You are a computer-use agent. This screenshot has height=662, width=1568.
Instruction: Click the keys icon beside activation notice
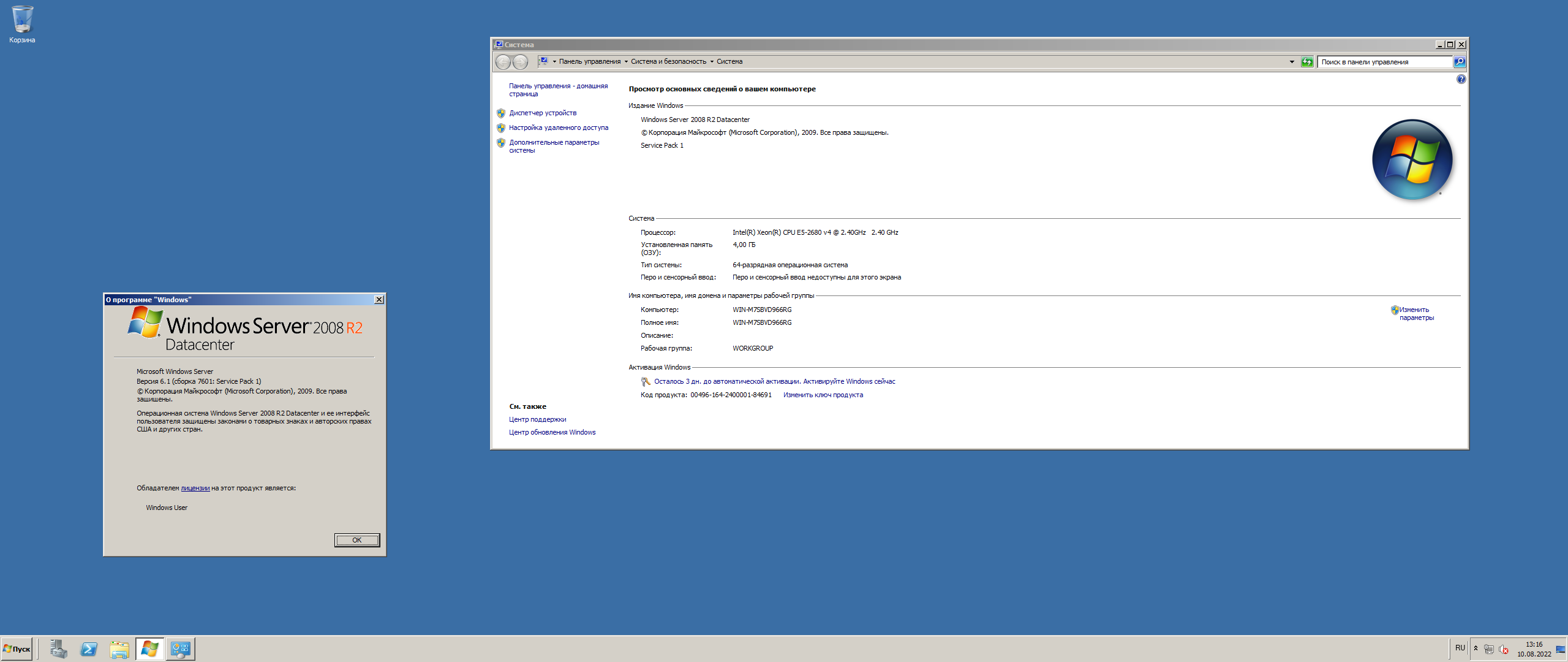pyautogui.click(x=646, y=382)
